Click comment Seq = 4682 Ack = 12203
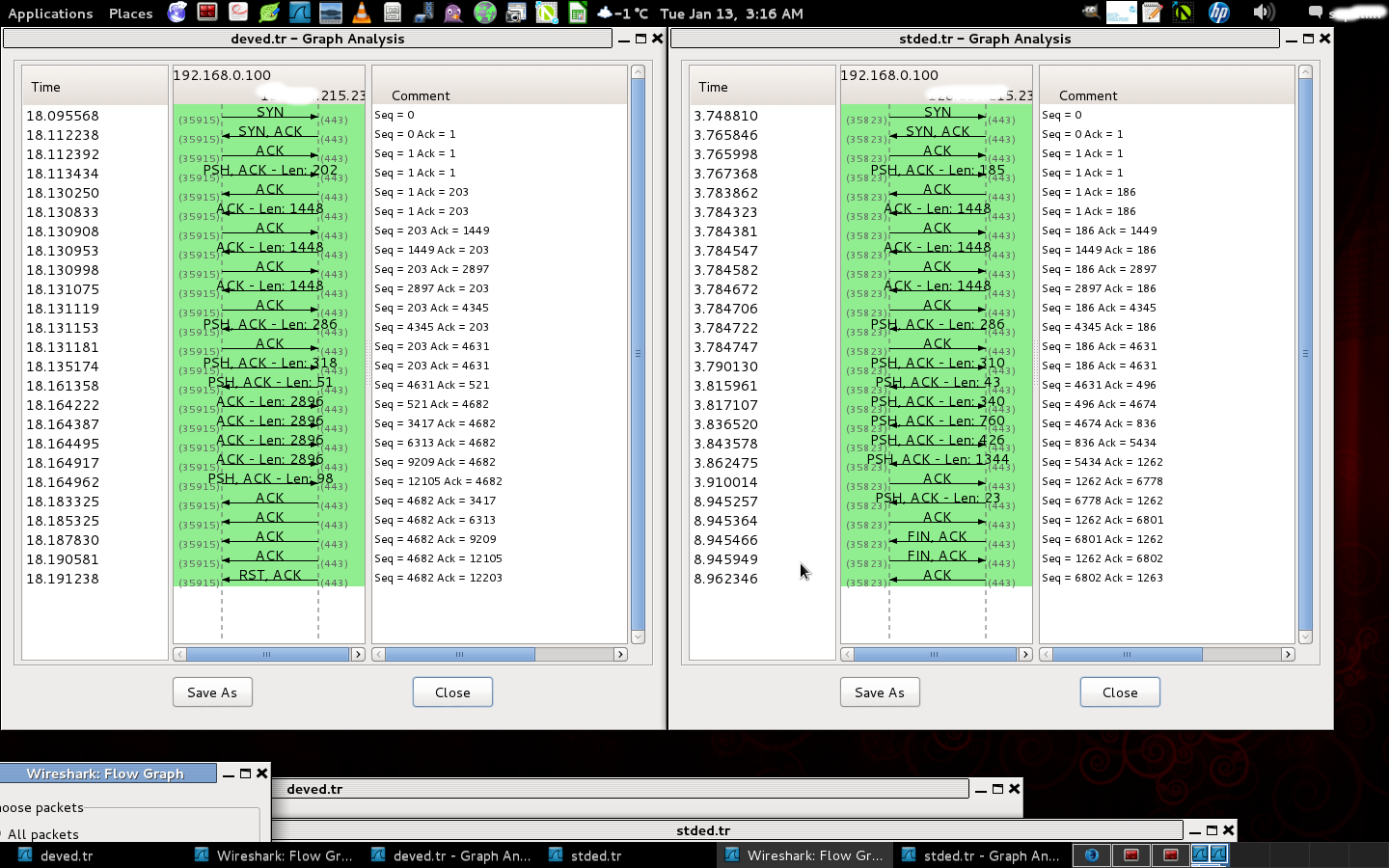This screenshot has width=1389, height=868. pos(438,578)
